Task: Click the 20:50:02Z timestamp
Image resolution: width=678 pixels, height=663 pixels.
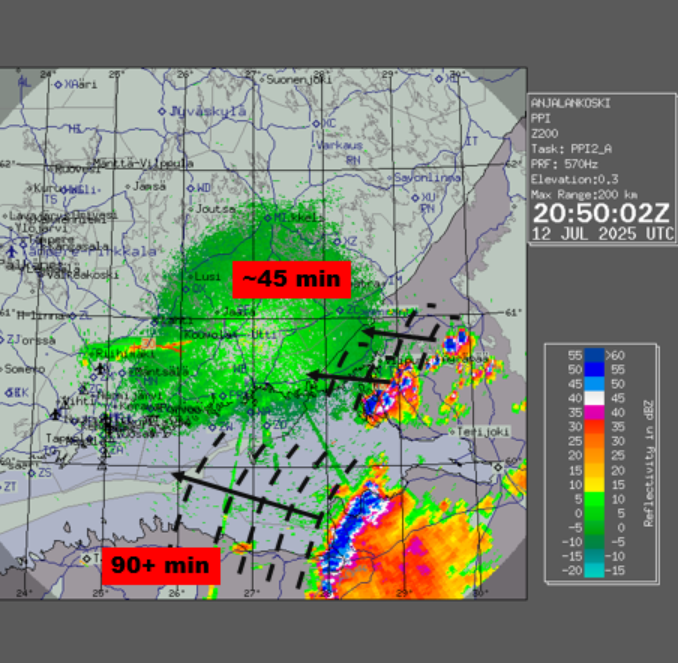Action: pos(601,213)
